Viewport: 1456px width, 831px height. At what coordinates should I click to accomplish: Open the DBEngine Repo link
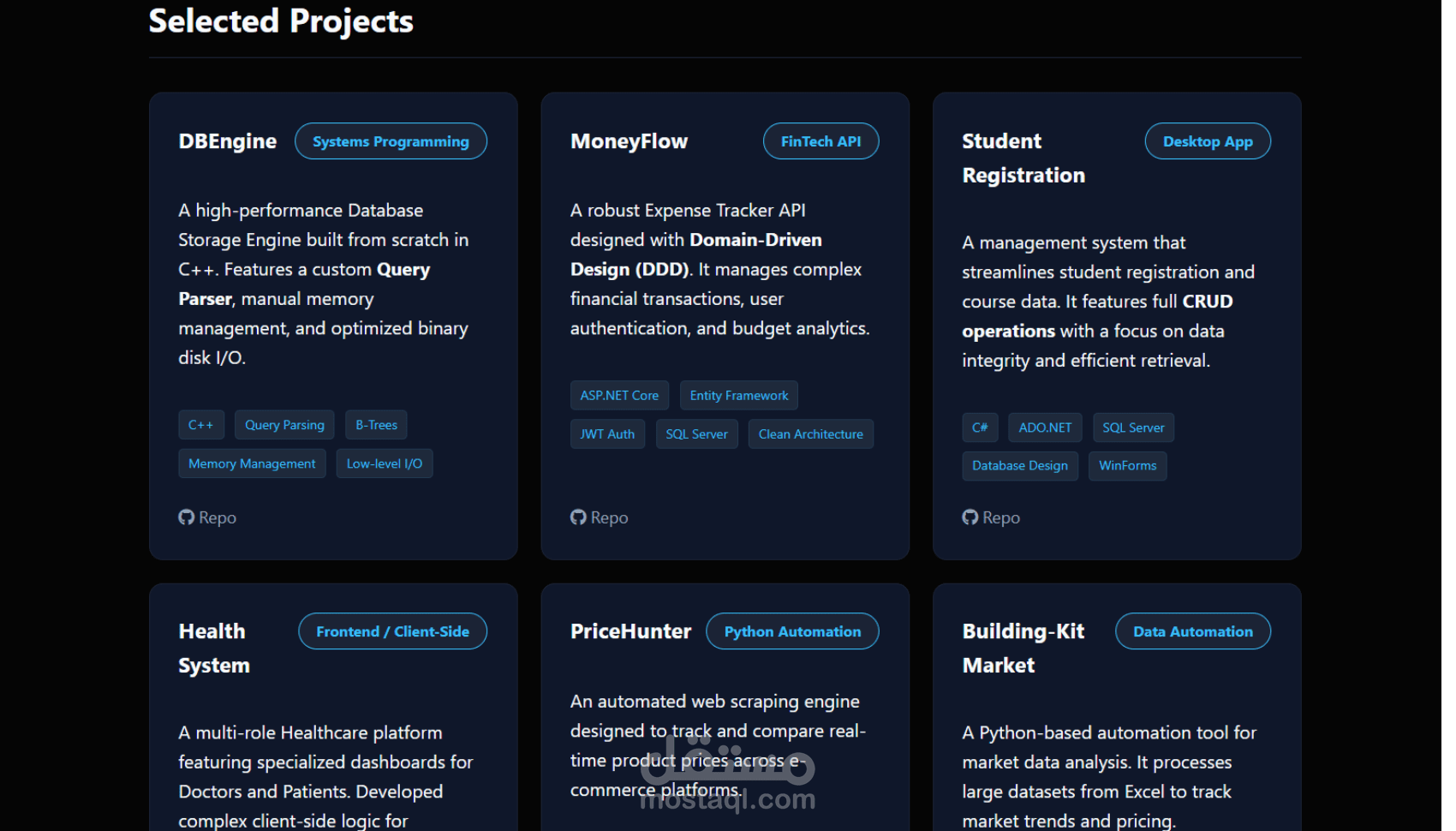point(217,517)
